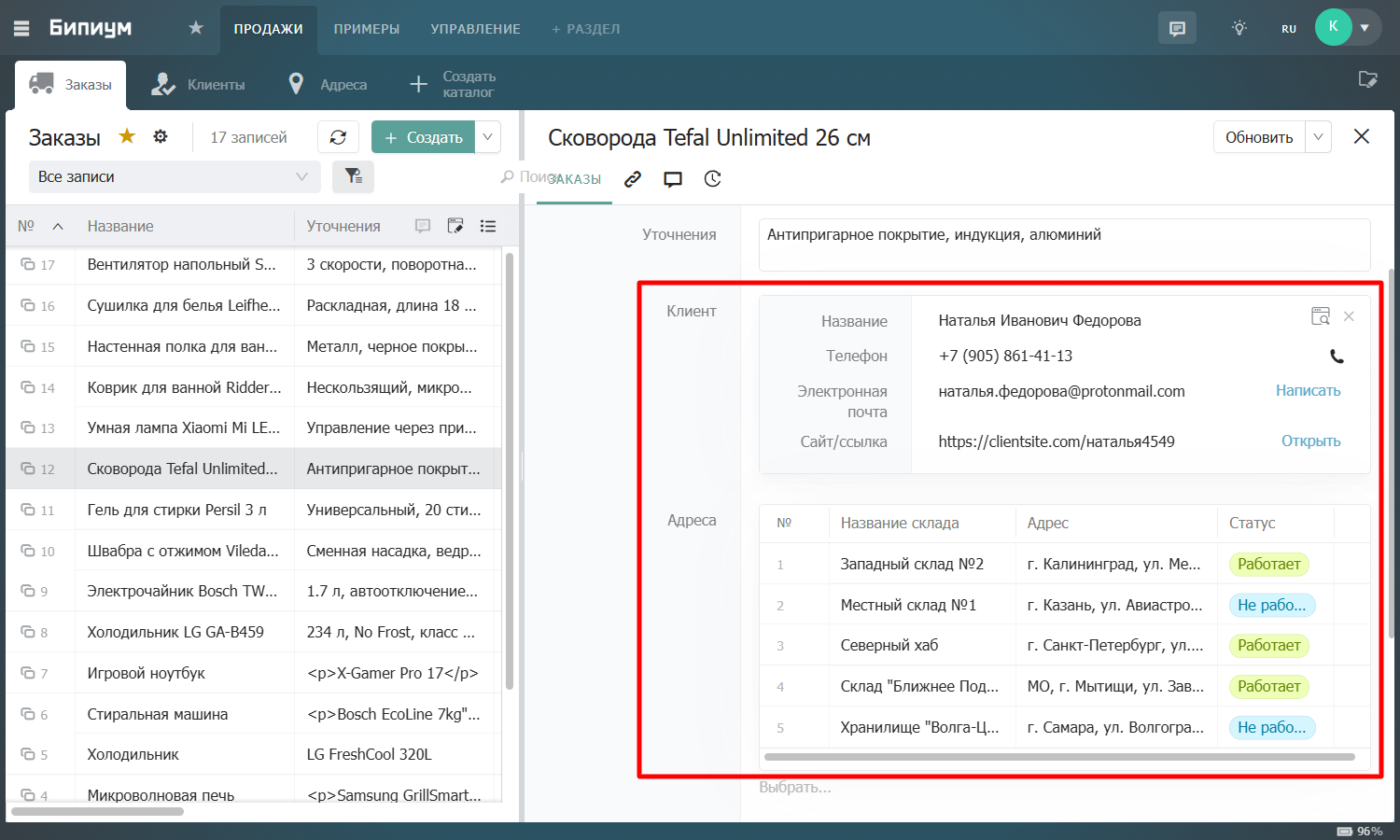Screen dimensions: 1400x840
Task: Switch language with RU selector
Action: coord(1289,29)
